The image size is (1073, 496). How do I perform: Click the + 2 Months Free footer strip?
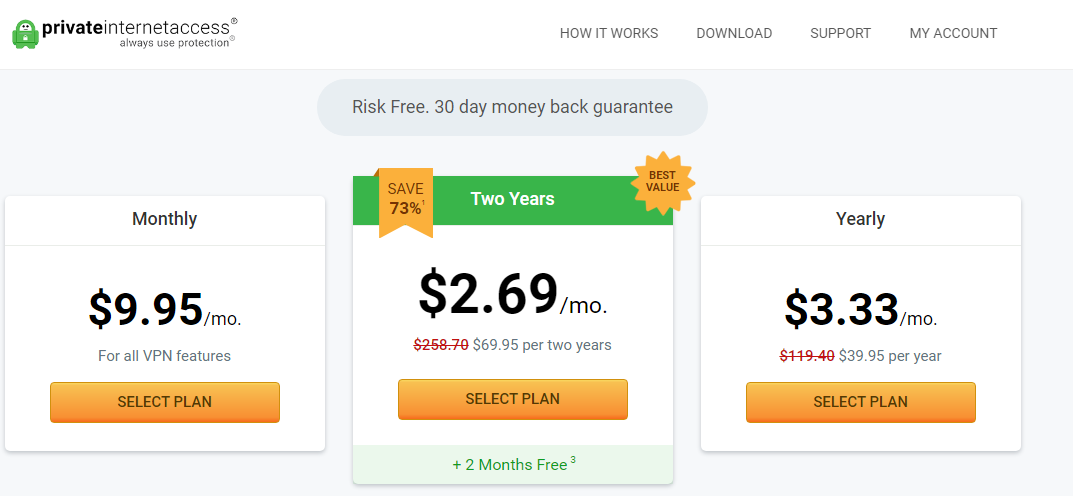(513, 465)
